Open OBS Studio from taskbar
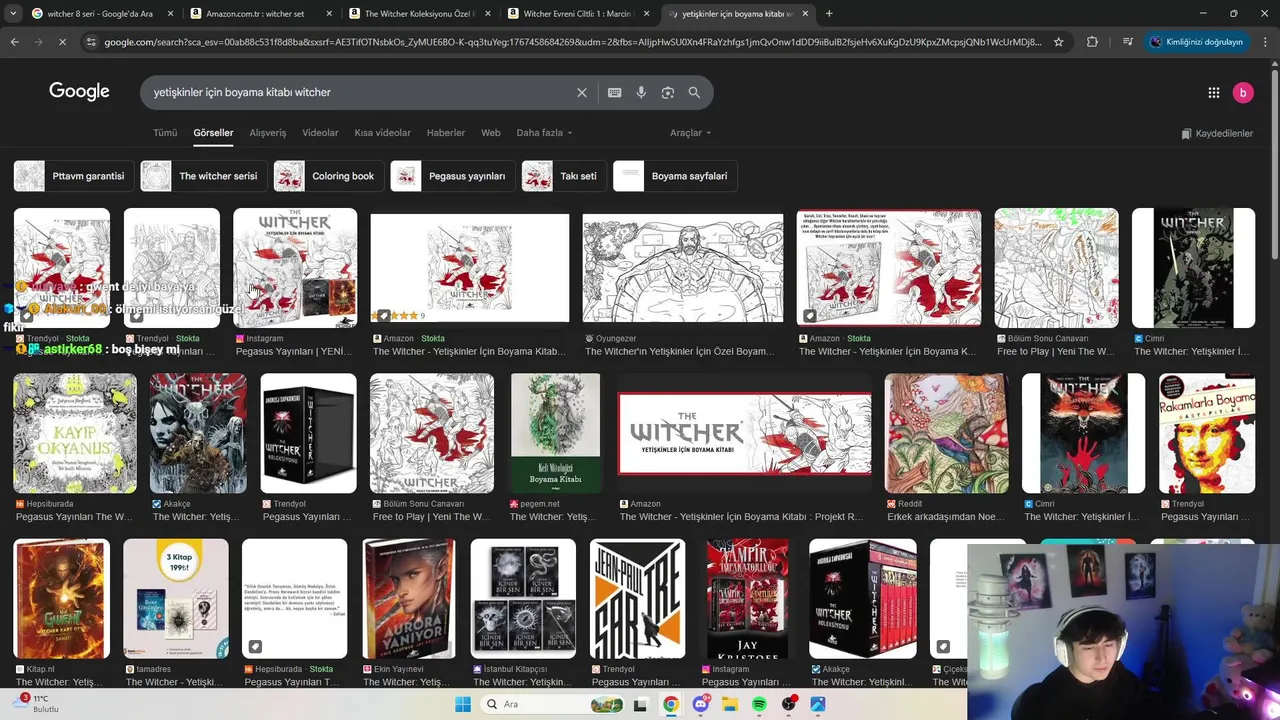This screenshot has width=1280, height=720. [789, 704]
